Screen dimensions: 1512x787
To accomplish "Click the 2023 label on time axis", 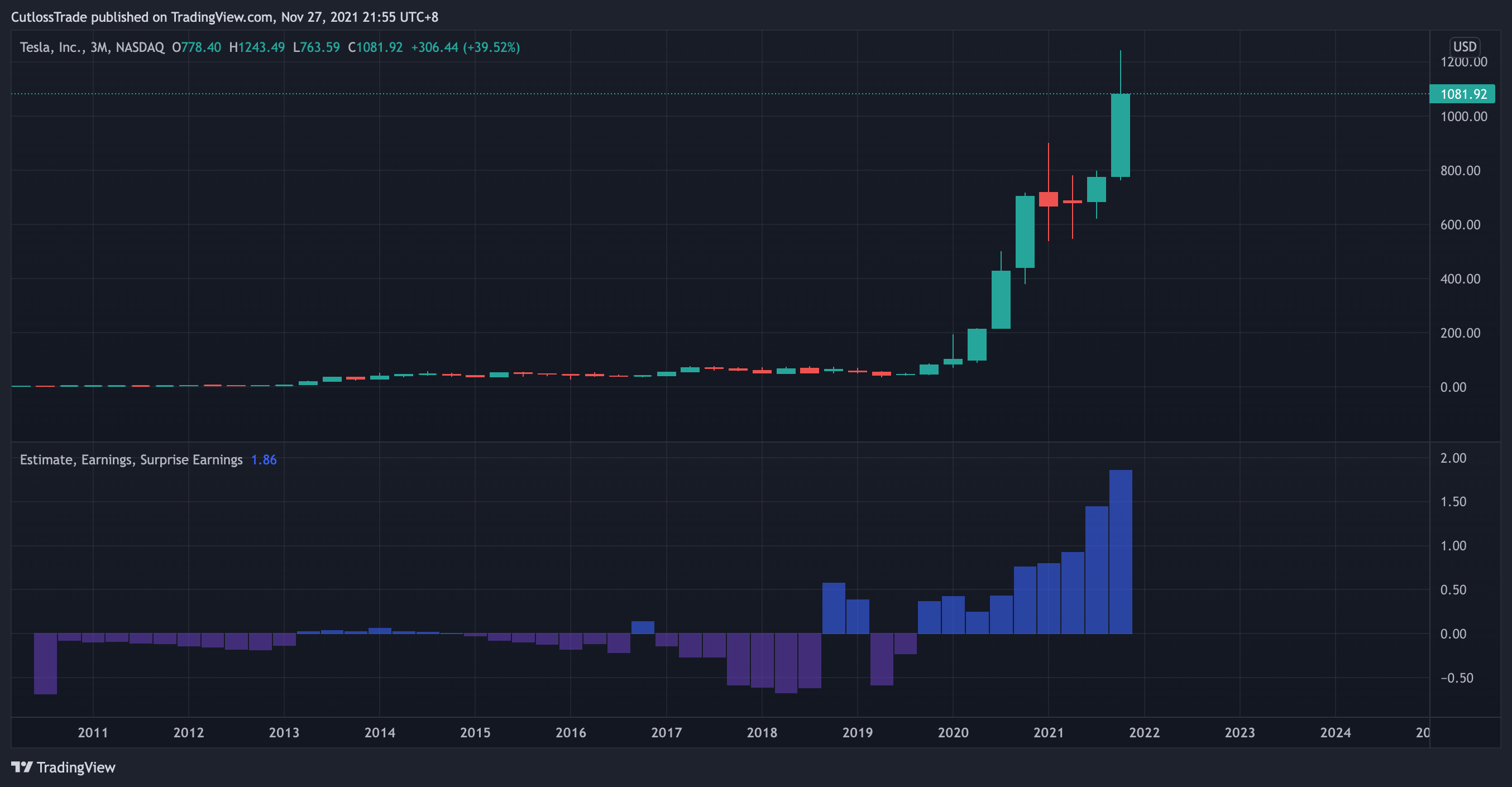I will pyautogui.click(x=1240, y=732).
